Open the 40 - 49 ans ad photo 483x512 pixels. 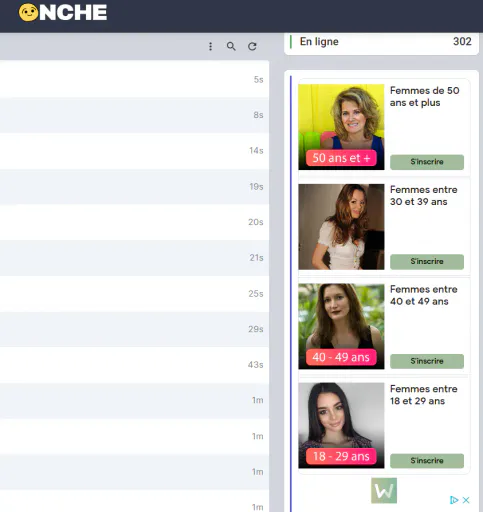341,326
